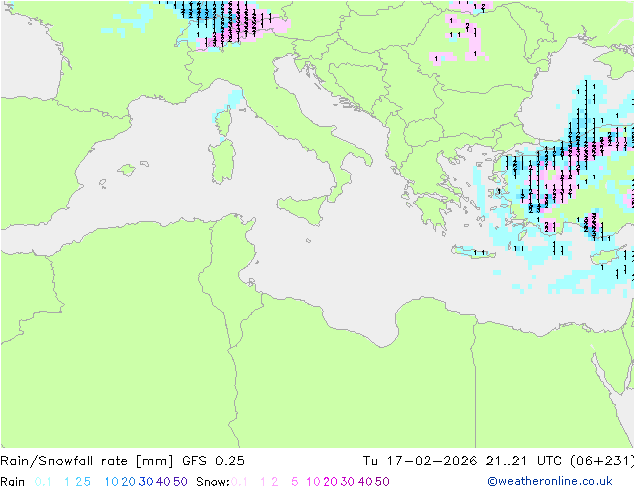Click the island of Corsica on map
The height and width of the screenshot is (490, 634).
(223, 122)
